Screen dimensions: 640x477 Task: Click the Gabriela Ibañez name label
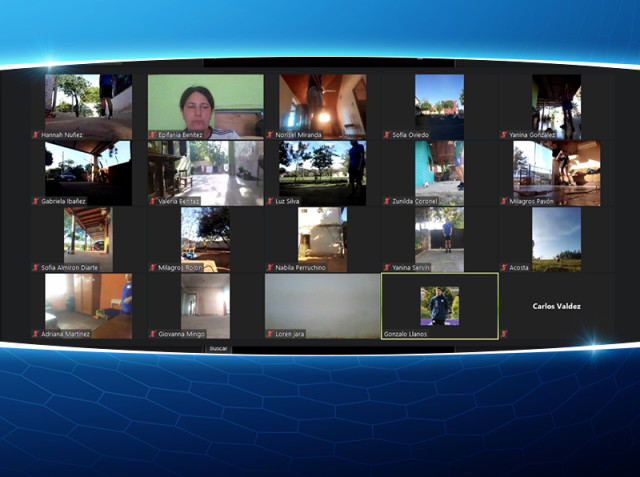(63, 201)
